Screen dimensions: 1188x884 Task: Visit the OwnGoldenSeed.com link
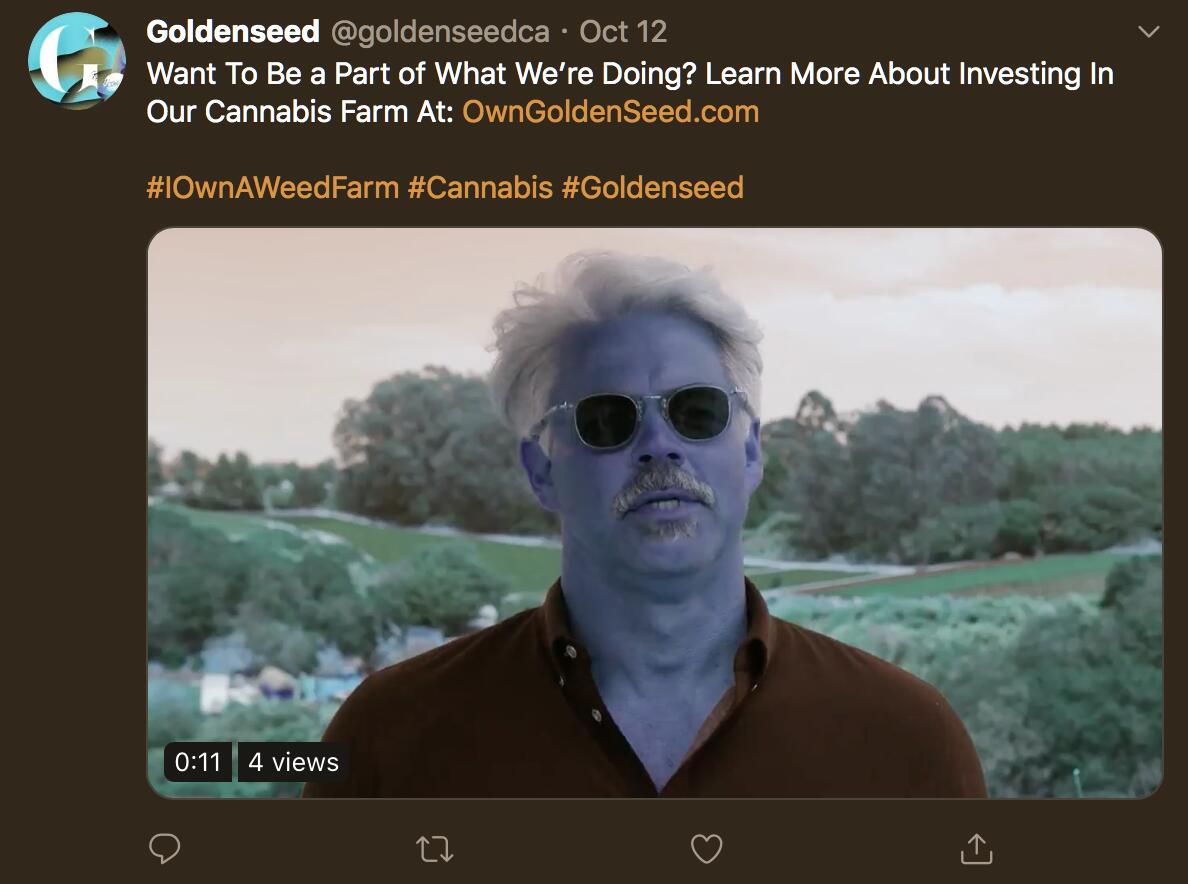pyautogui.click(x=611, y=111)
